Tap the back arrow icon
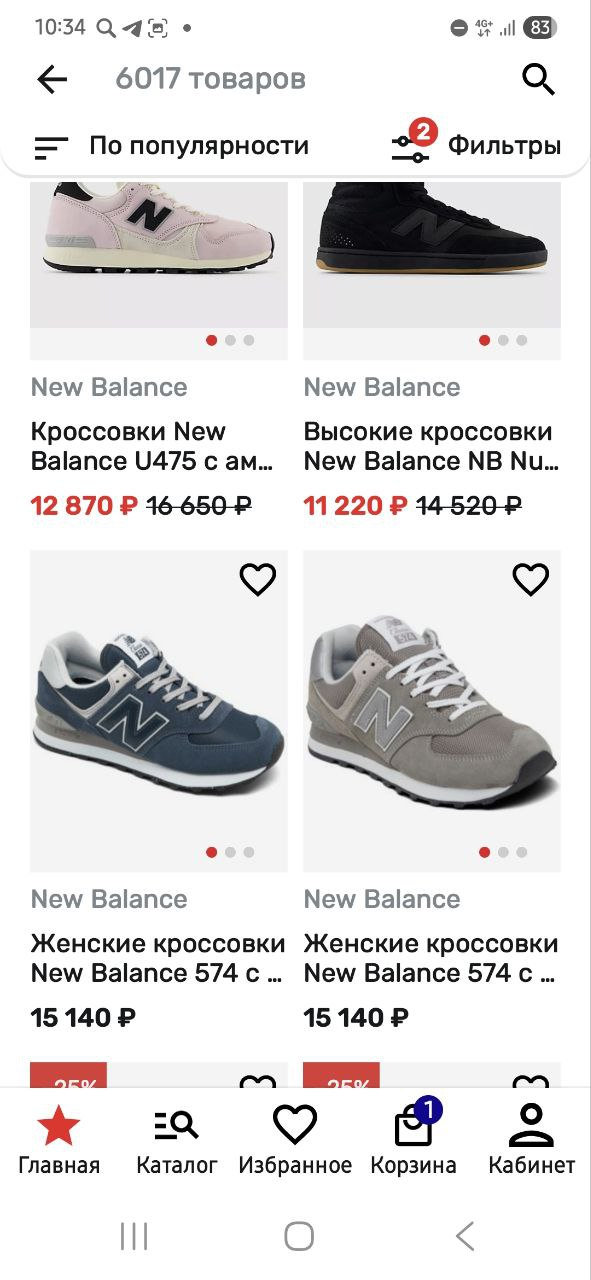591x1280 pixels. tap(51, 79)
